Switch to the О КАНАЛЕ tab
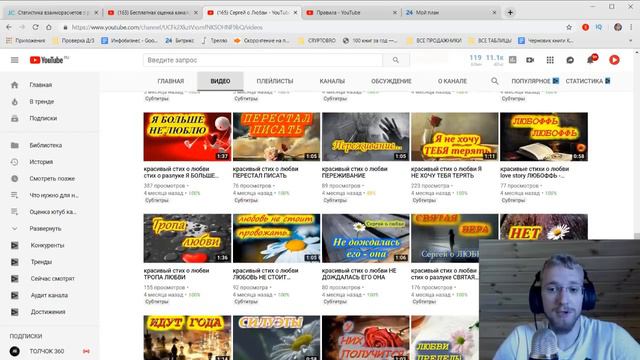Viewport: 640px width, 360px height. 452,81
